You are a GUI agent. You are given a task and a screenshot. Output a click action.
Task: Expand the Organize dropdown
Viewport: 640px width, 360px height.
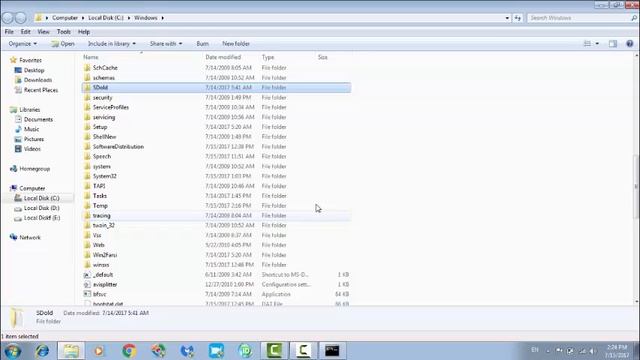click(22, 44)
